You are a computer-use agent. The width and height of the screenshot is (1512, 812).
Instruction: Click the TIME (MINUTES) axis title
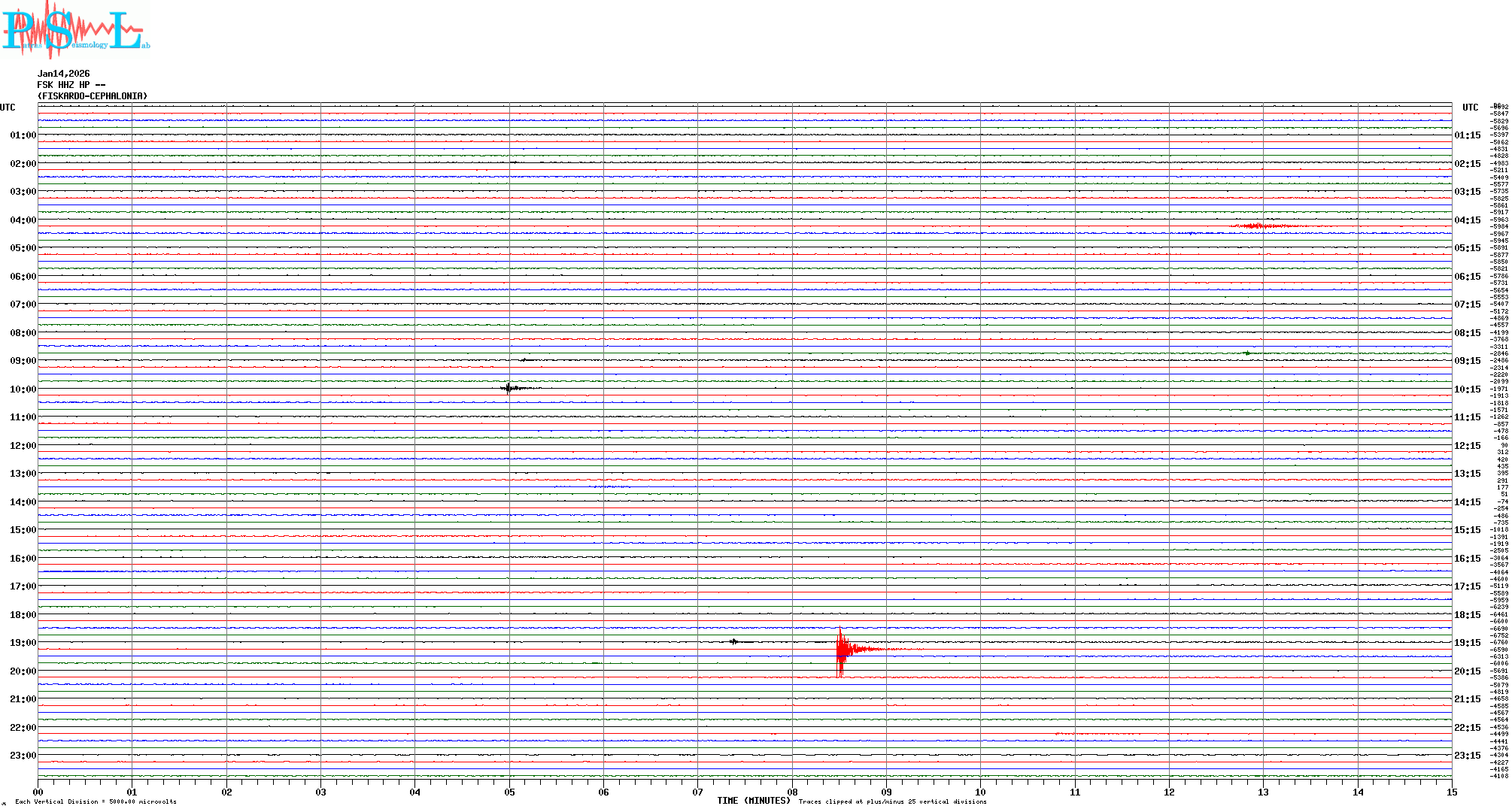753,801
